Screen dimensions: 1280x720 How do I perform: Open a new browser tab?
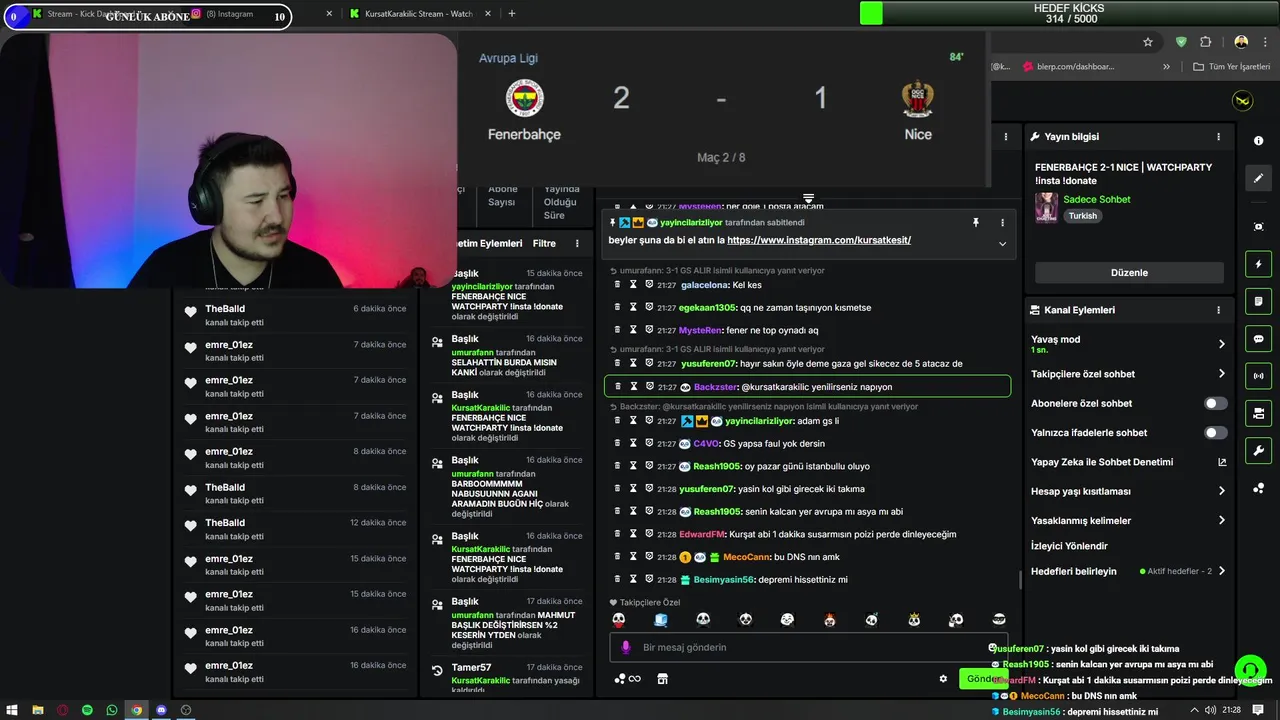coord(511,14)
